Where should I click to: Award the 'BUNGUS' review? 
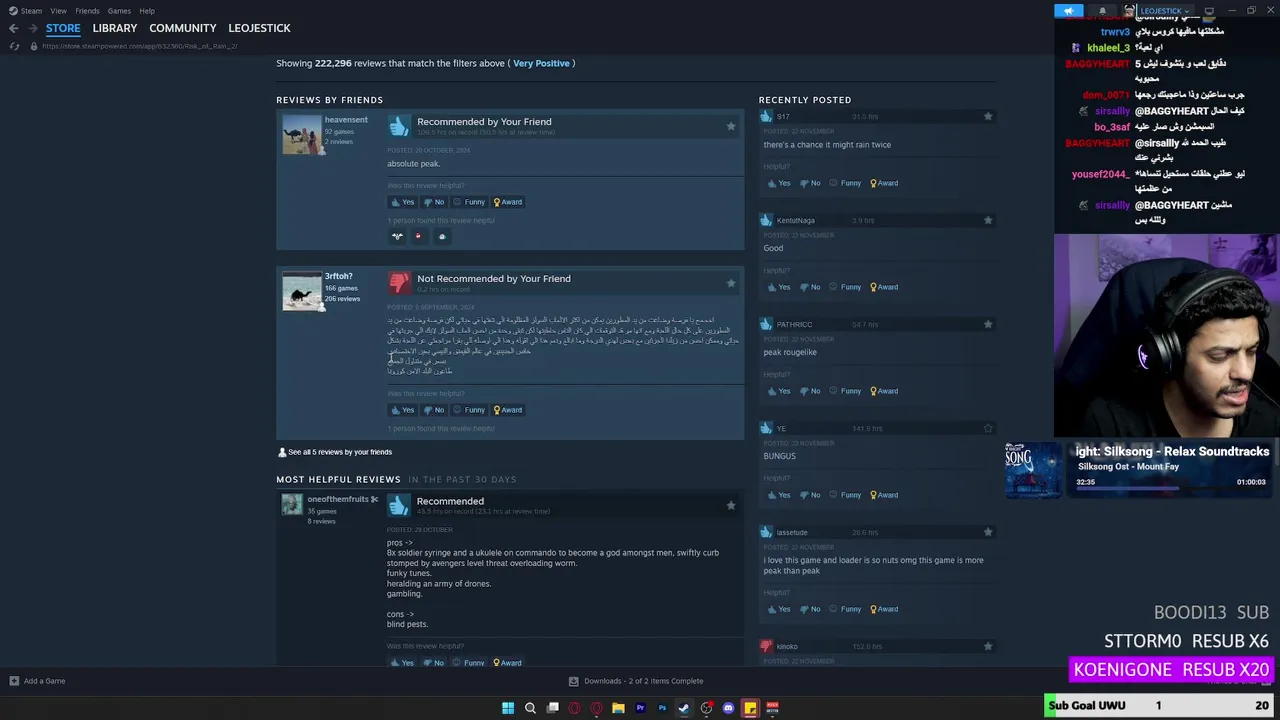884,495
